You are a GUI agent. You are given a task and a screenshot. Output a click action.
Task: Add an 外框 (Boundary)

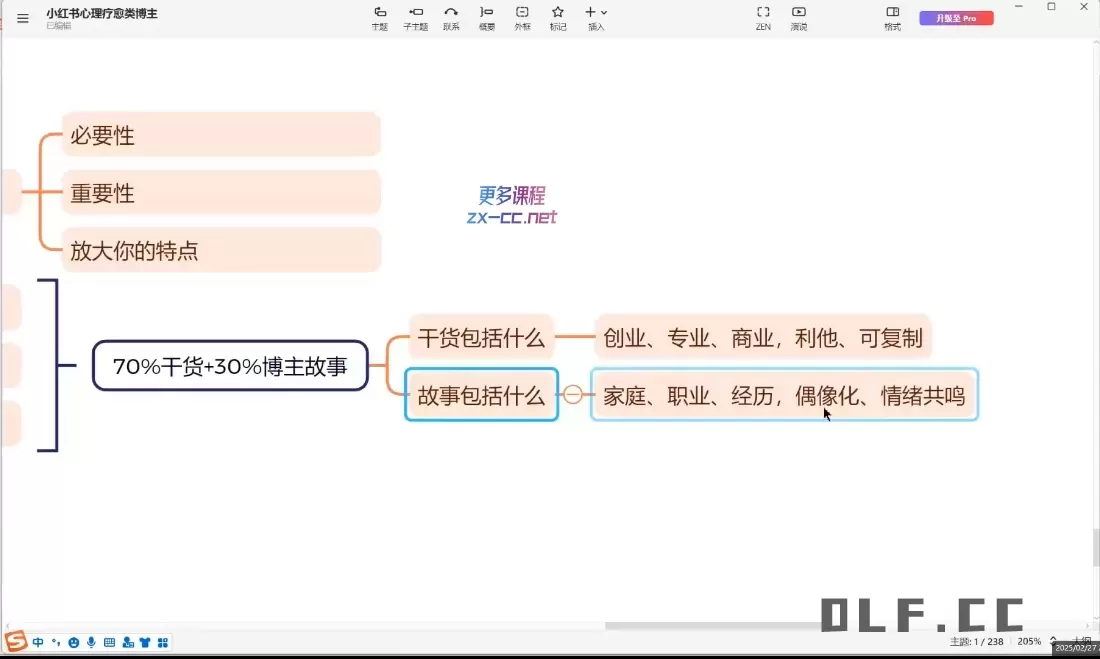522,18
